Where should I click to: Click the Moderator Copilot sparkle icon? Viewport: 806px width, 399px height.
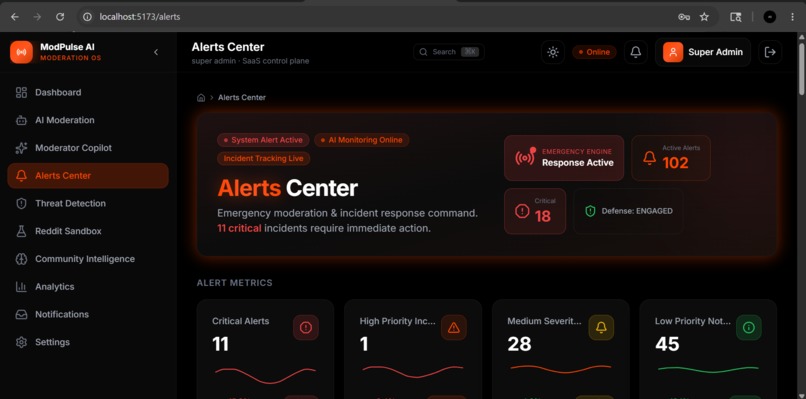pyautogui.click(x=21, y=148)
